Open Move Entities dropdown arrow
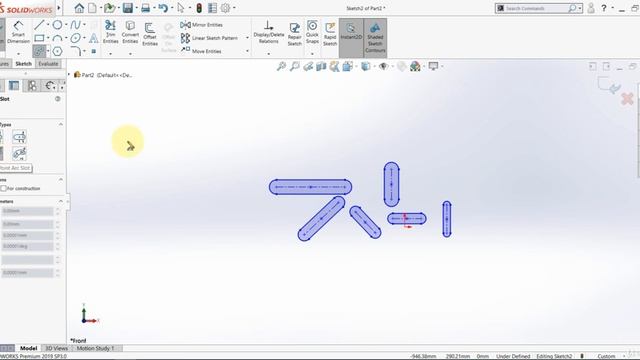The width and height of the screenshot is (640, 360). tap(247, 51)
